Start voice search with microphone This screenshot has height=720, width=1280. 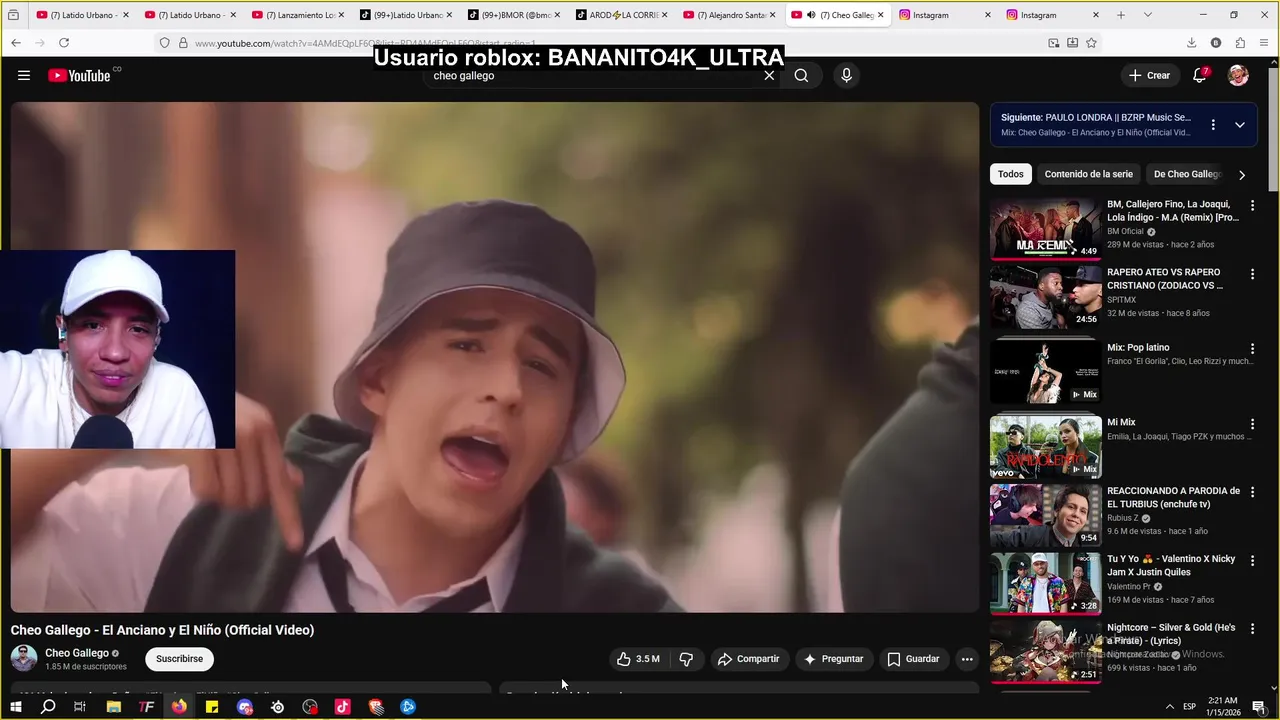coord(846,75)
